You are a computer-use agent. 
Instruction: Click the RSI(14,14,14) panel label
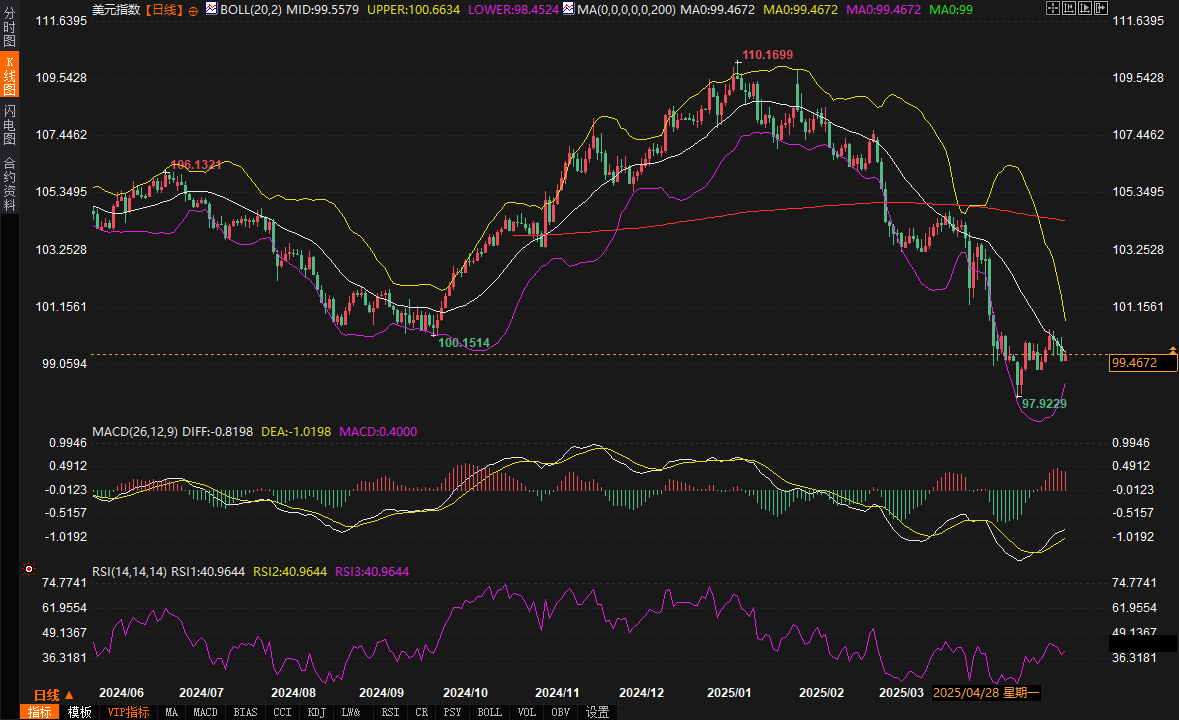click(129, 572)
